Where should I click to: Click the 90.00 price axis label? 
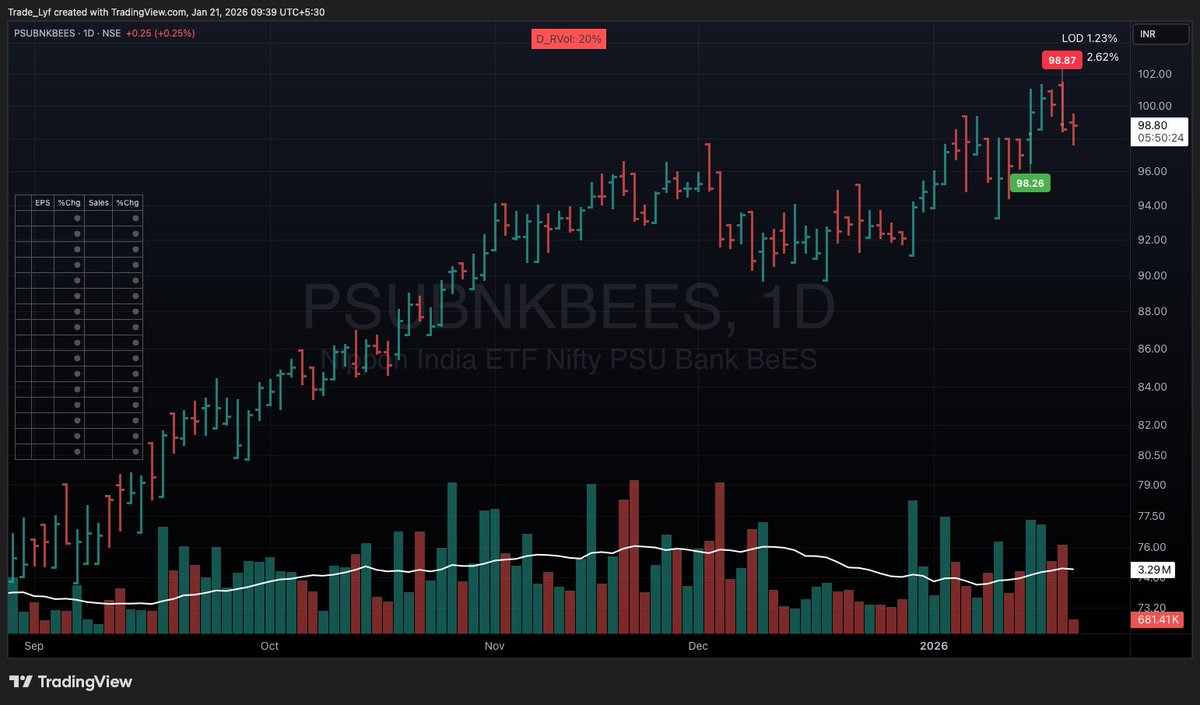[x=1153, y=276]
